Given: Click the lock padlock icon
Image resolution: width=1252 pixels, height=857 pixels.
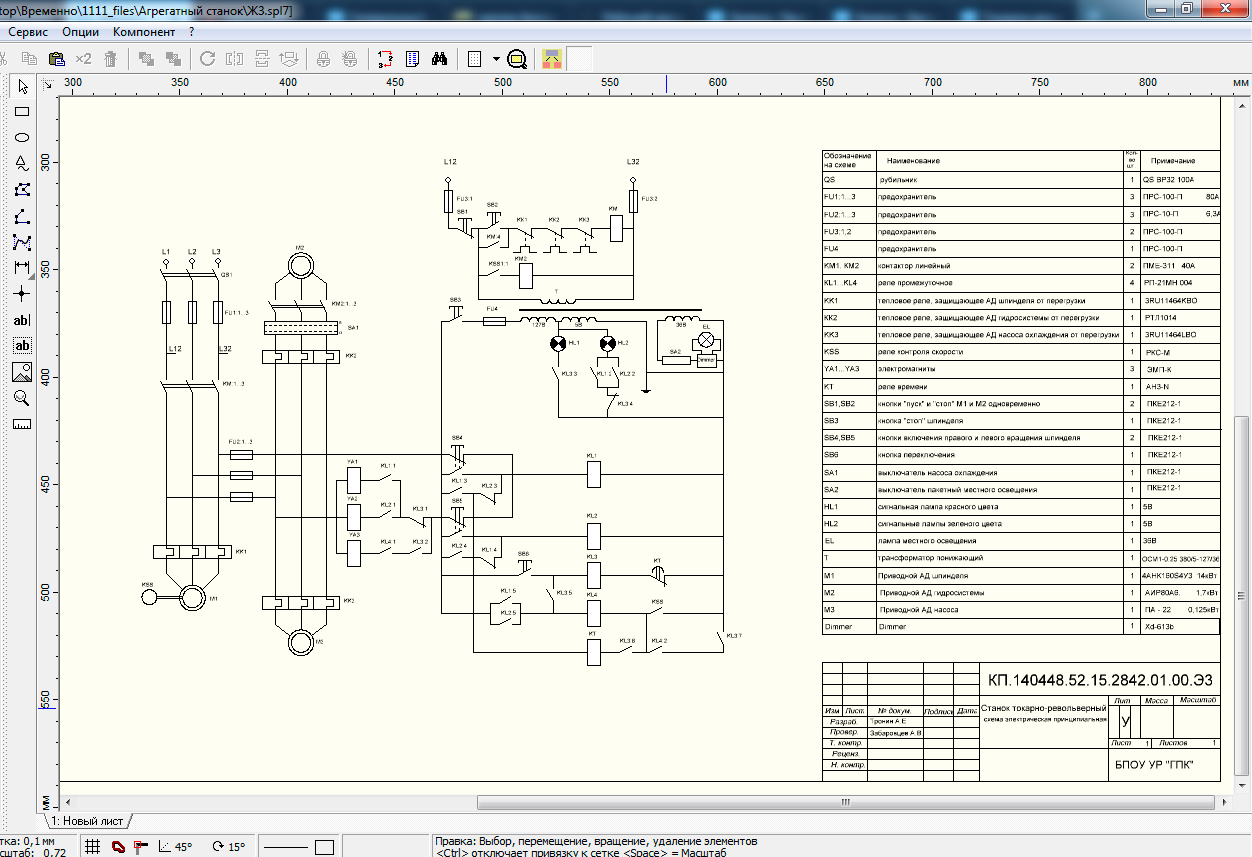Looking at the screenshot, I should click(324, 58).
